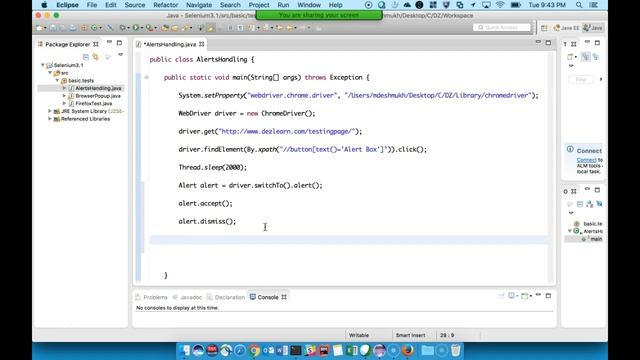This screenshot has height=360, width=640.
Task: Close the AlertsHandling.java editor tab
Action: pos(202,44)
